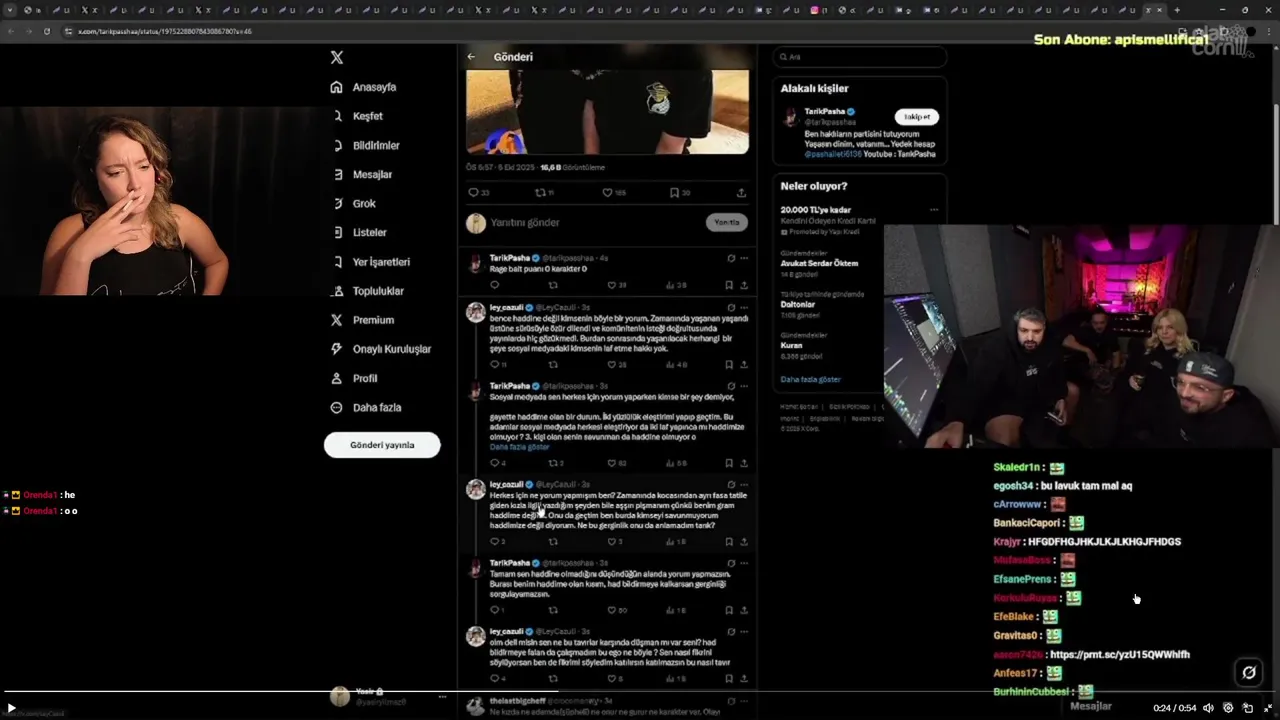Repost the 'olm deli misin' comment
This screenshot has width=1280, height=720.
coord(553,679)
